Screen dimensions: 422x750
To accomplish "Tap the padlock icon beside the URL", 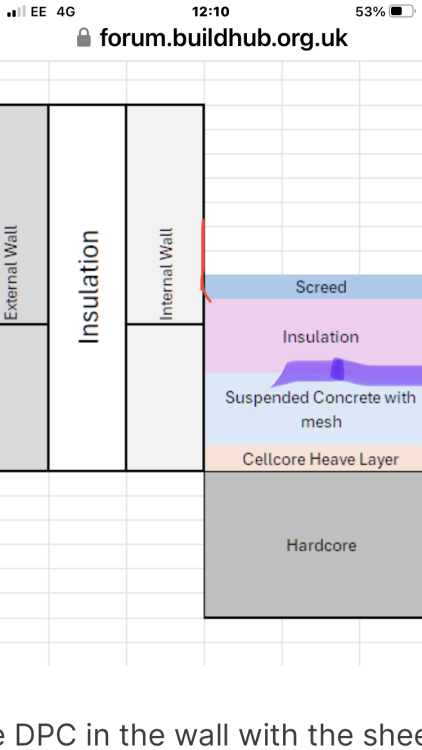I will tap(83, 37).
